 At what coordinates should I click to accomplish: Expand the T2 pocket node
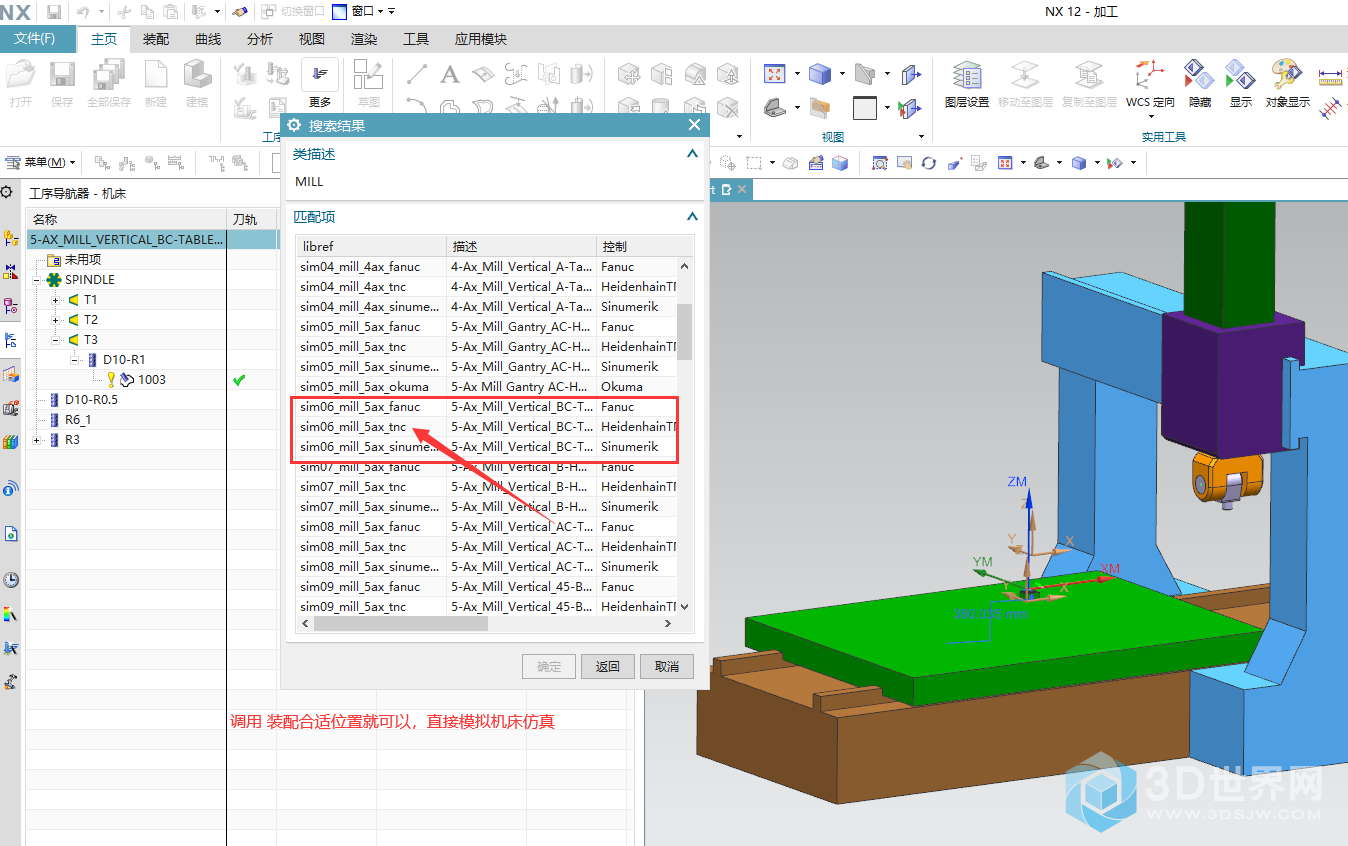pos(56,320)
